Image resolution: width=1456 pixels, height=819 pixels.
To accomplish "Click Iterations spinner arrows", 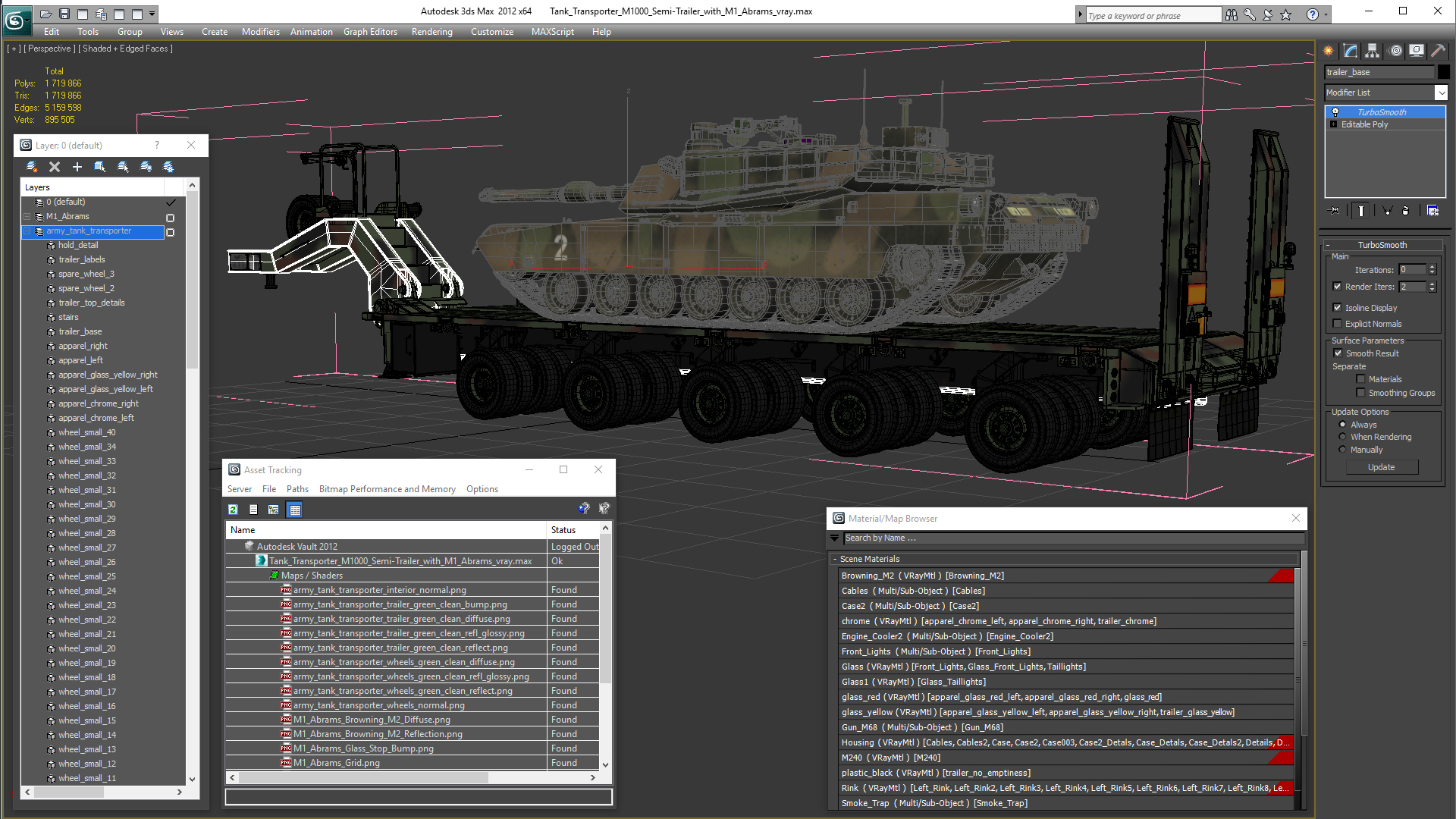I will point(1432,270).
